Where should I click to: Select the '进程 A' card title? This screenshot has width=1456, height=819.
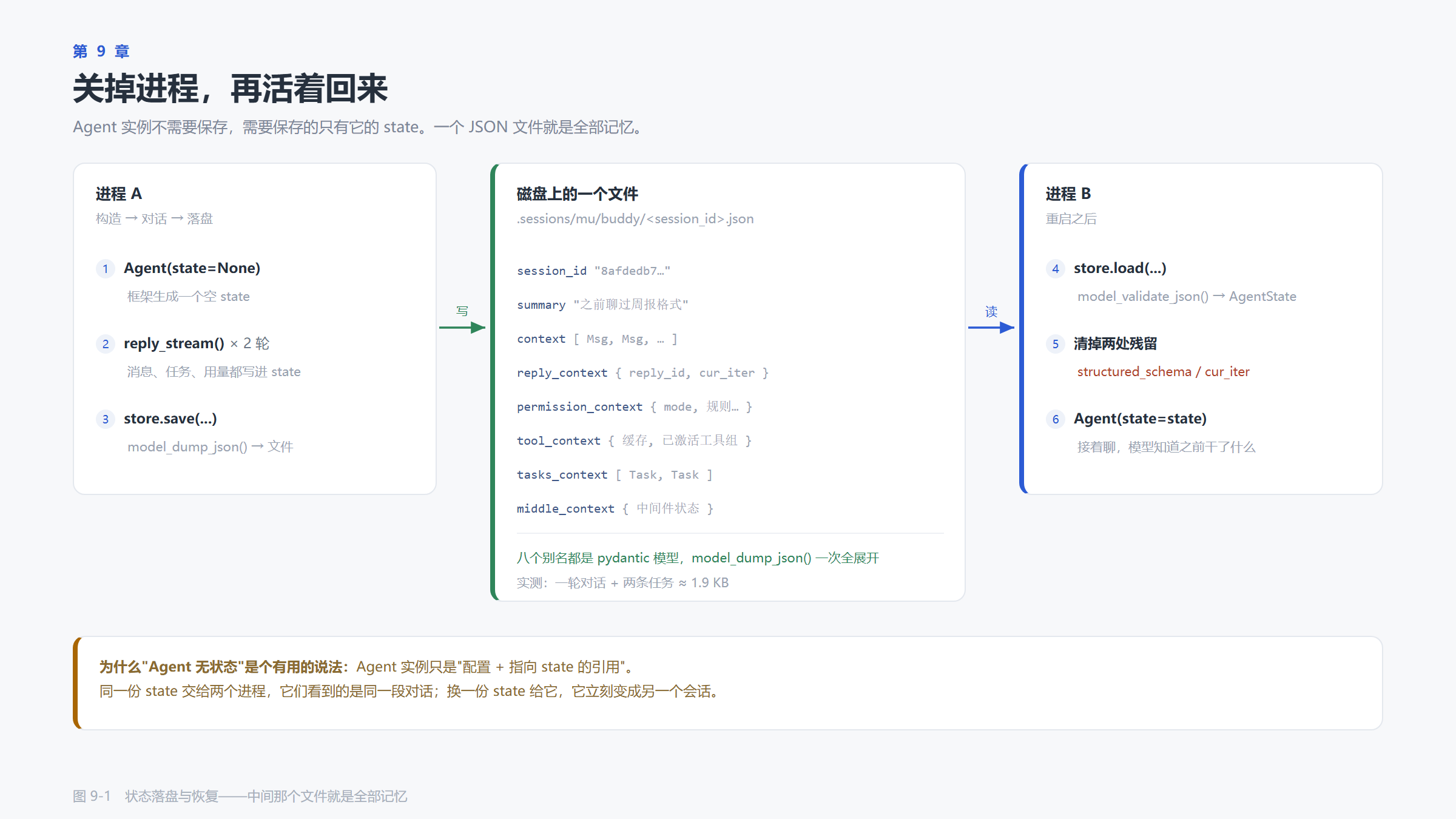coord(119,194)
